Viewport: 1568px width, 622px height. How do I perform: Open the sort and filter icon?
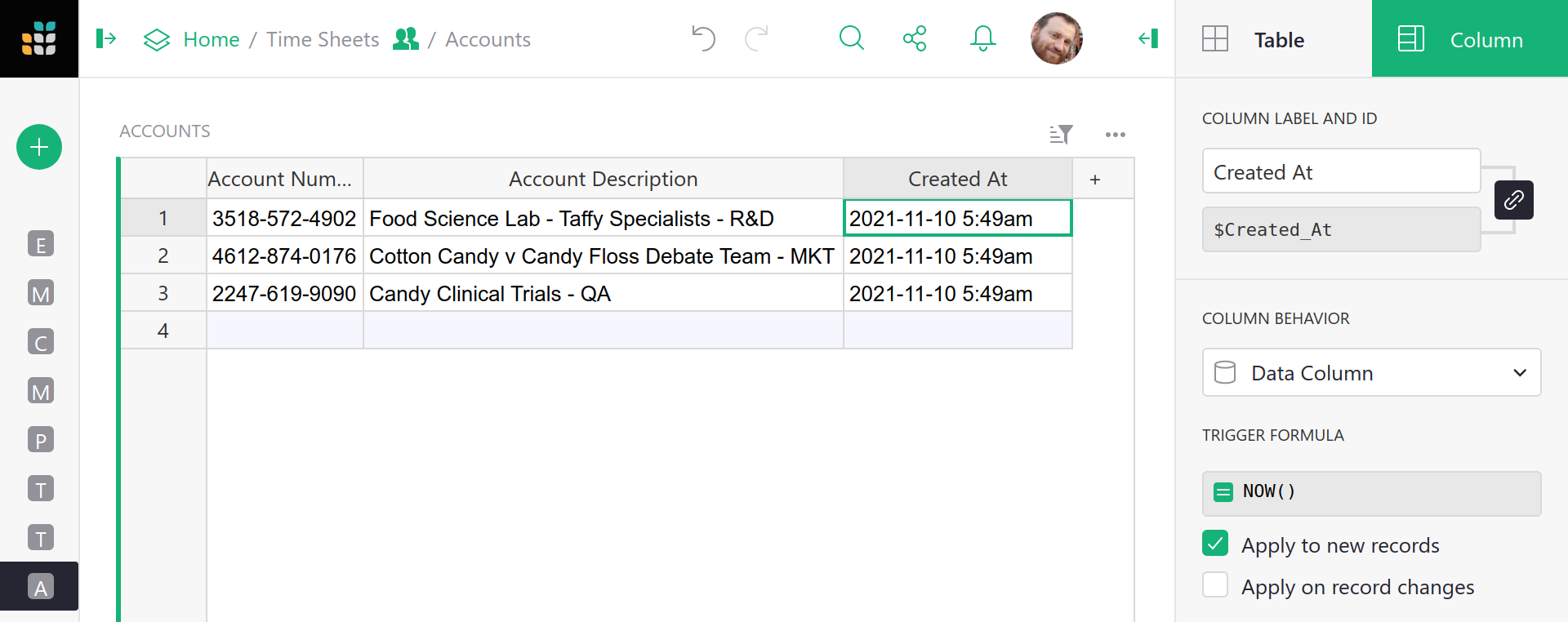(1060, 135)
